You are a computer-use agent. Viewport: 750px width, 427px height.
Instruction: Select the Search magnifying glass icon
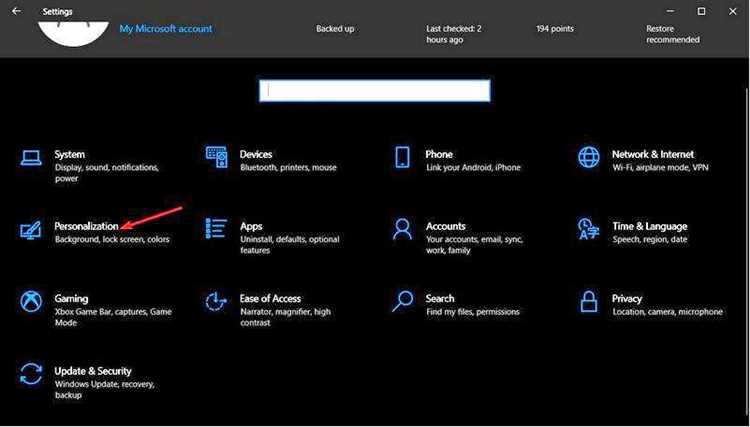[x=402, y=301]
